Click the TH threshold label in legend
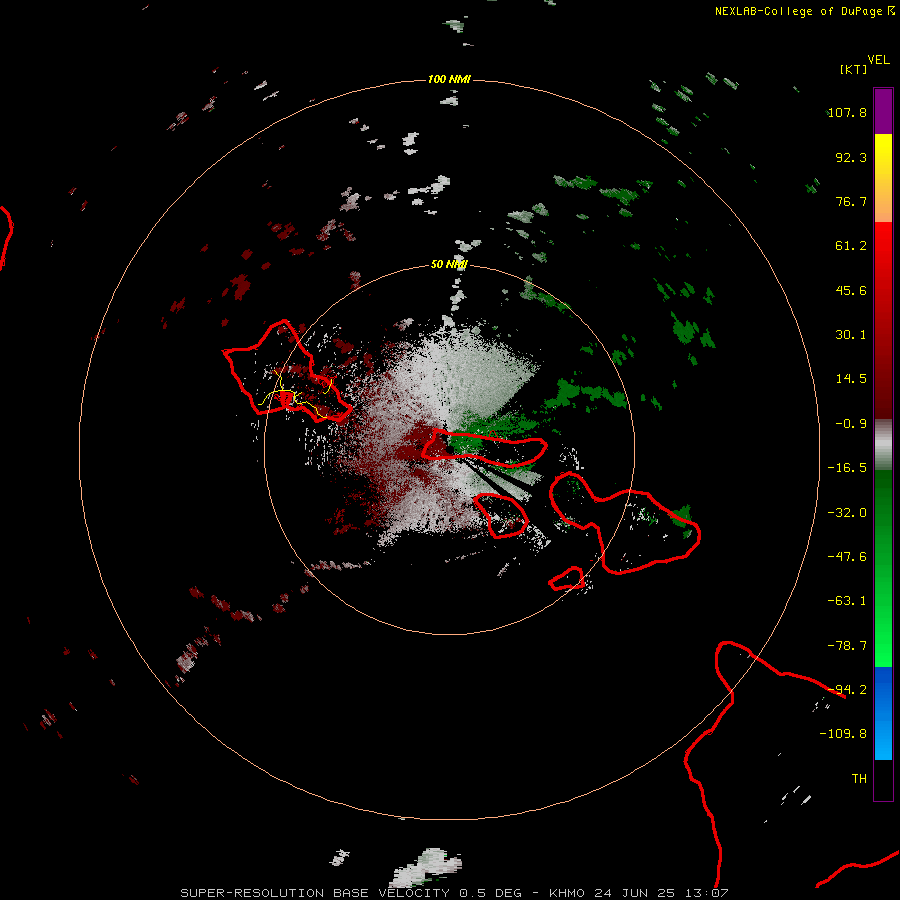This screenshot has height=900, width=900. click(x=859, y=779)
